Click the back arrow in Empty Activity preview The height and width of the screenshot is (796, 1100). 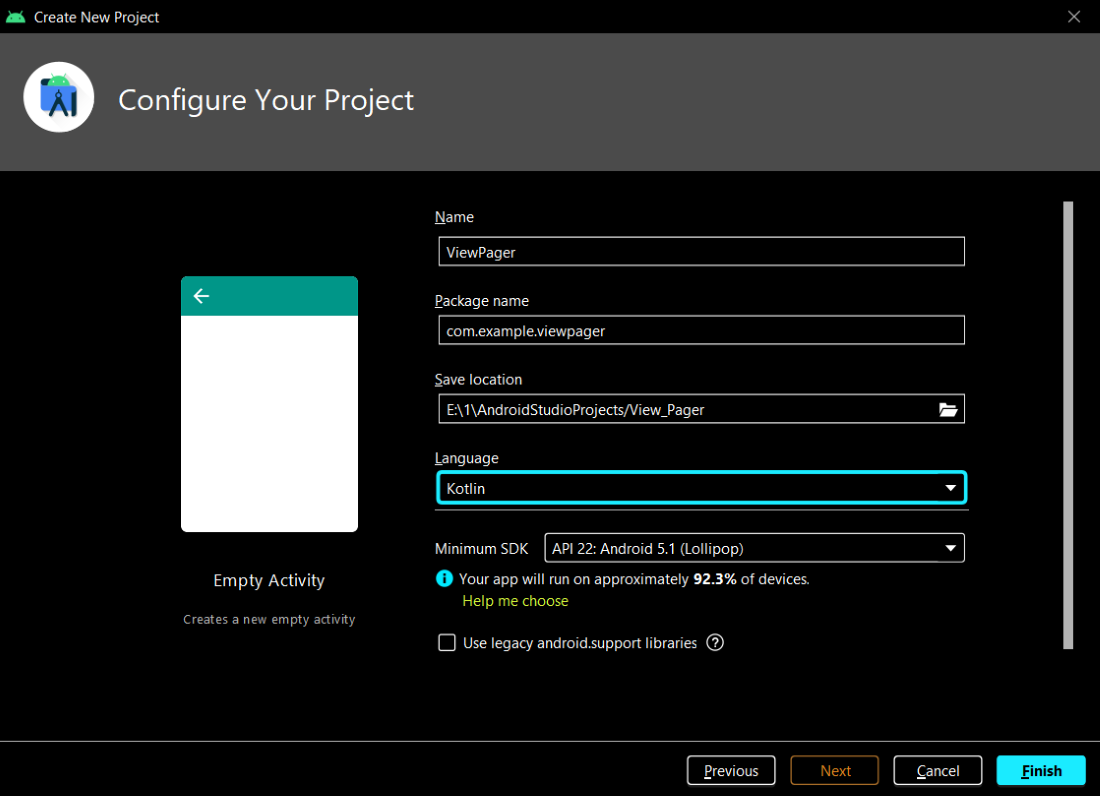[201, 296]
